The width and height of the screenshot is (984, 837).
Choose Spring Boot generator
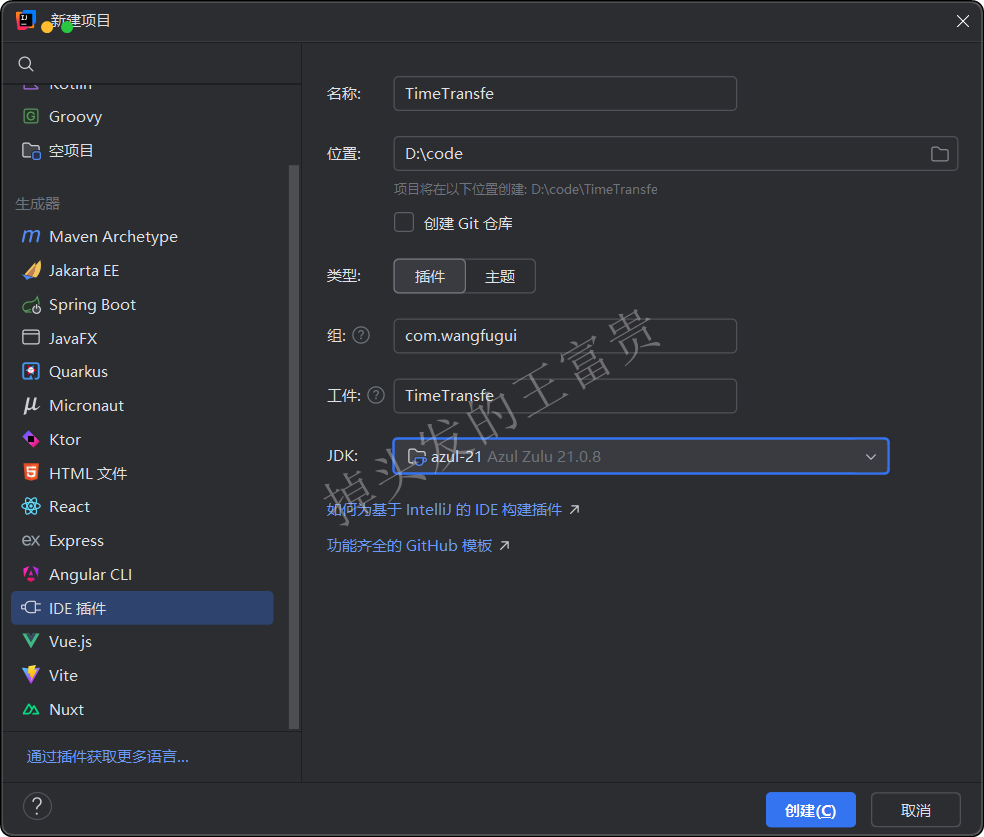[x=142, y=305]
